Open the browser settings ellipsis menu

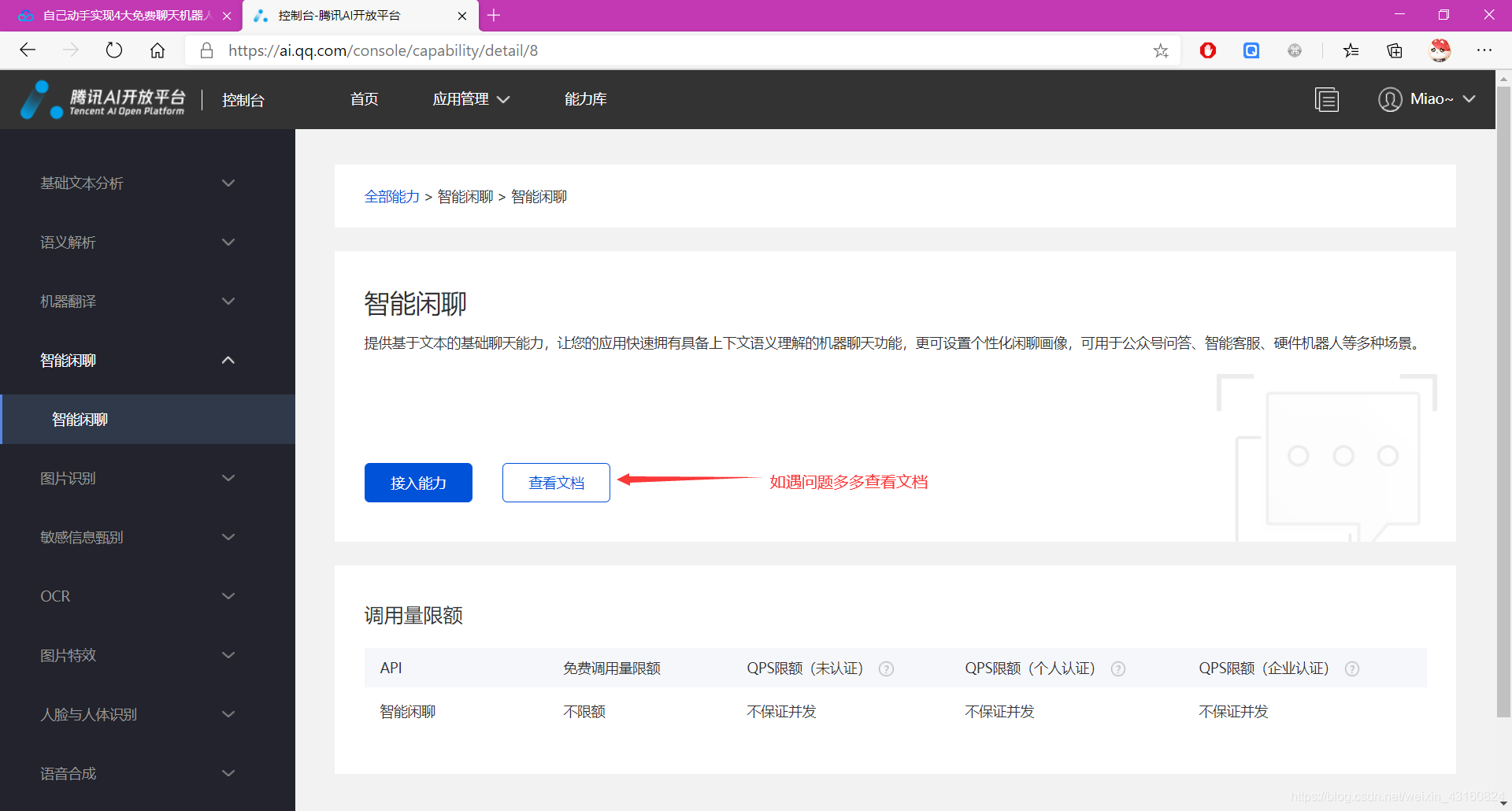(x=1484, y=50)
